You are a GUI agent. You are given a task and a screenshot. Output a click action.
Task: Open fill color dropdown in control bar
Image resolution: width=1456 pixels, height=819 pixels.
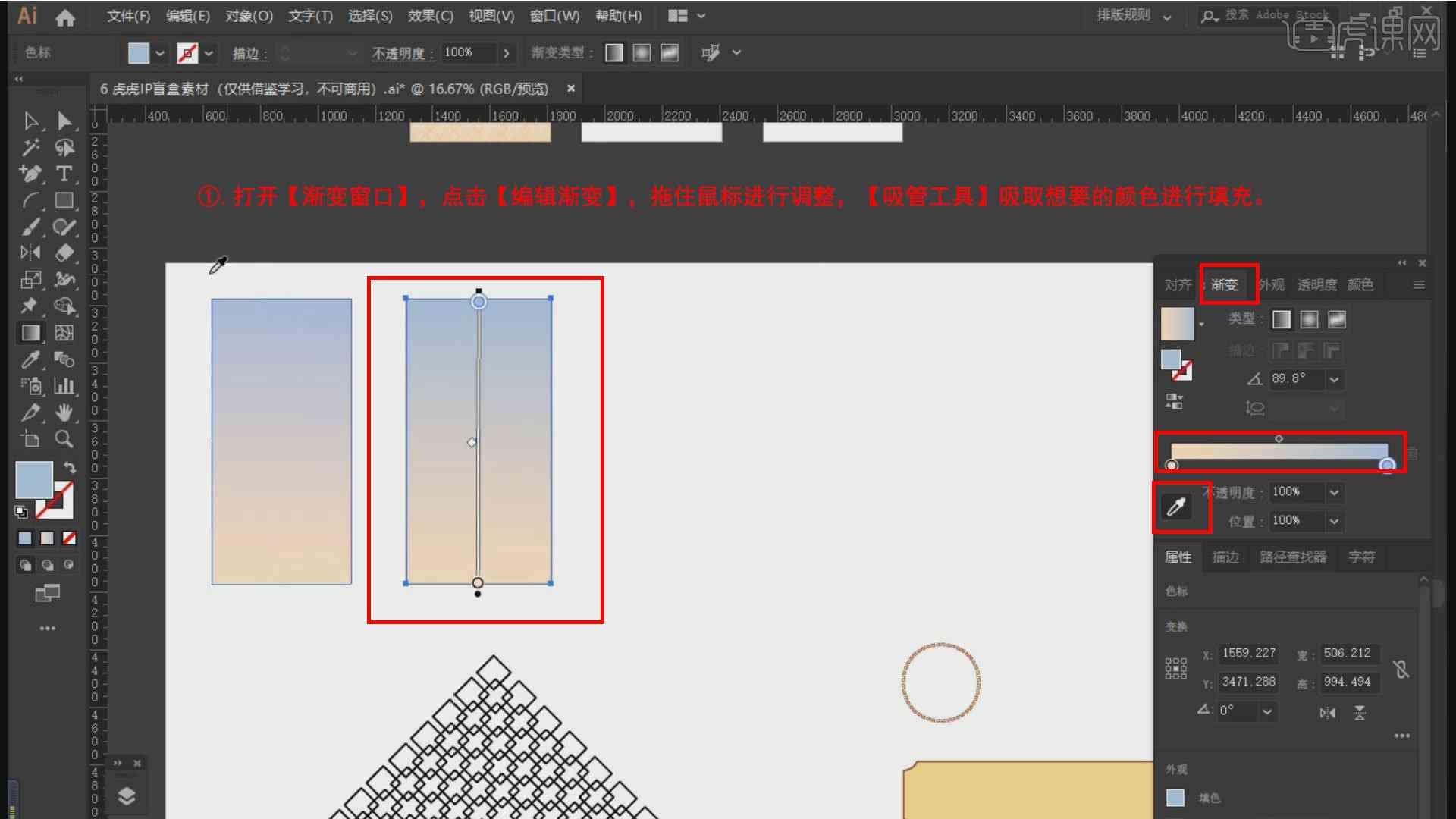pyautogui.click(x=160, y=53)
